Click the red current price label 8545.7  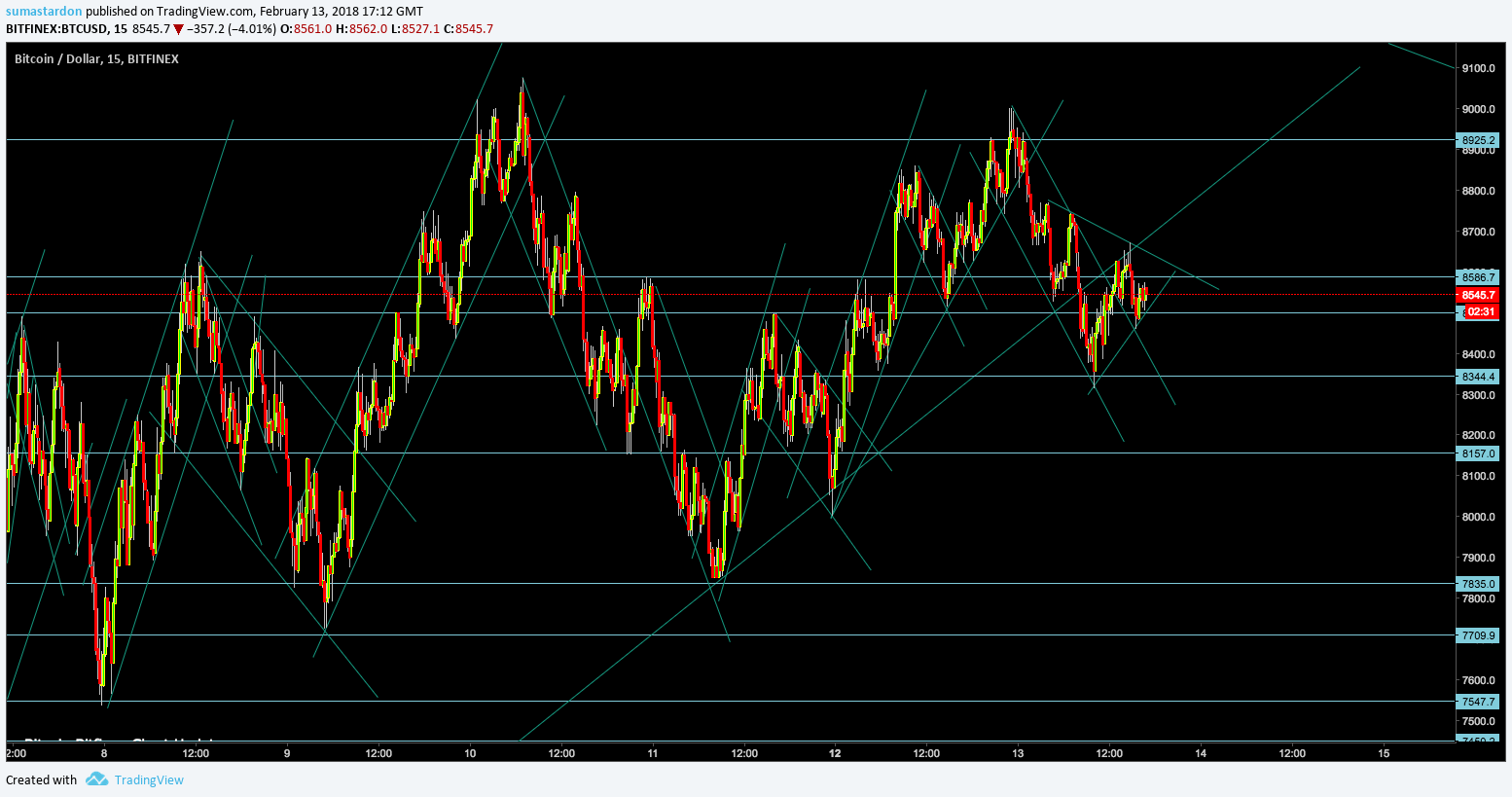[x=1479, y=295]
